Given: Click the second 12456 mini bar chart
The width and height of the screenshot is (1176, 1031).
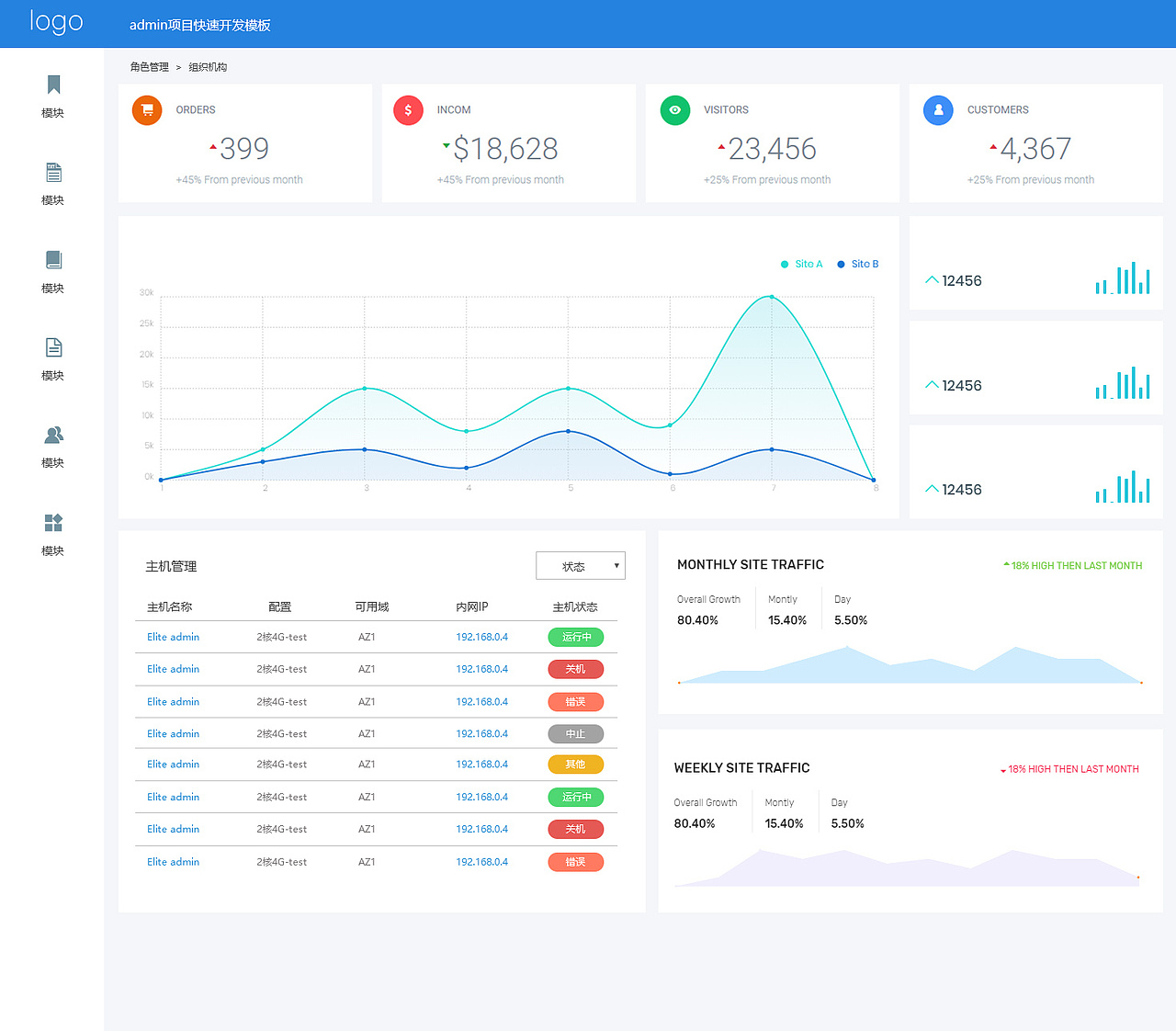Looking at the screenshot, I should click(1123, 382).
